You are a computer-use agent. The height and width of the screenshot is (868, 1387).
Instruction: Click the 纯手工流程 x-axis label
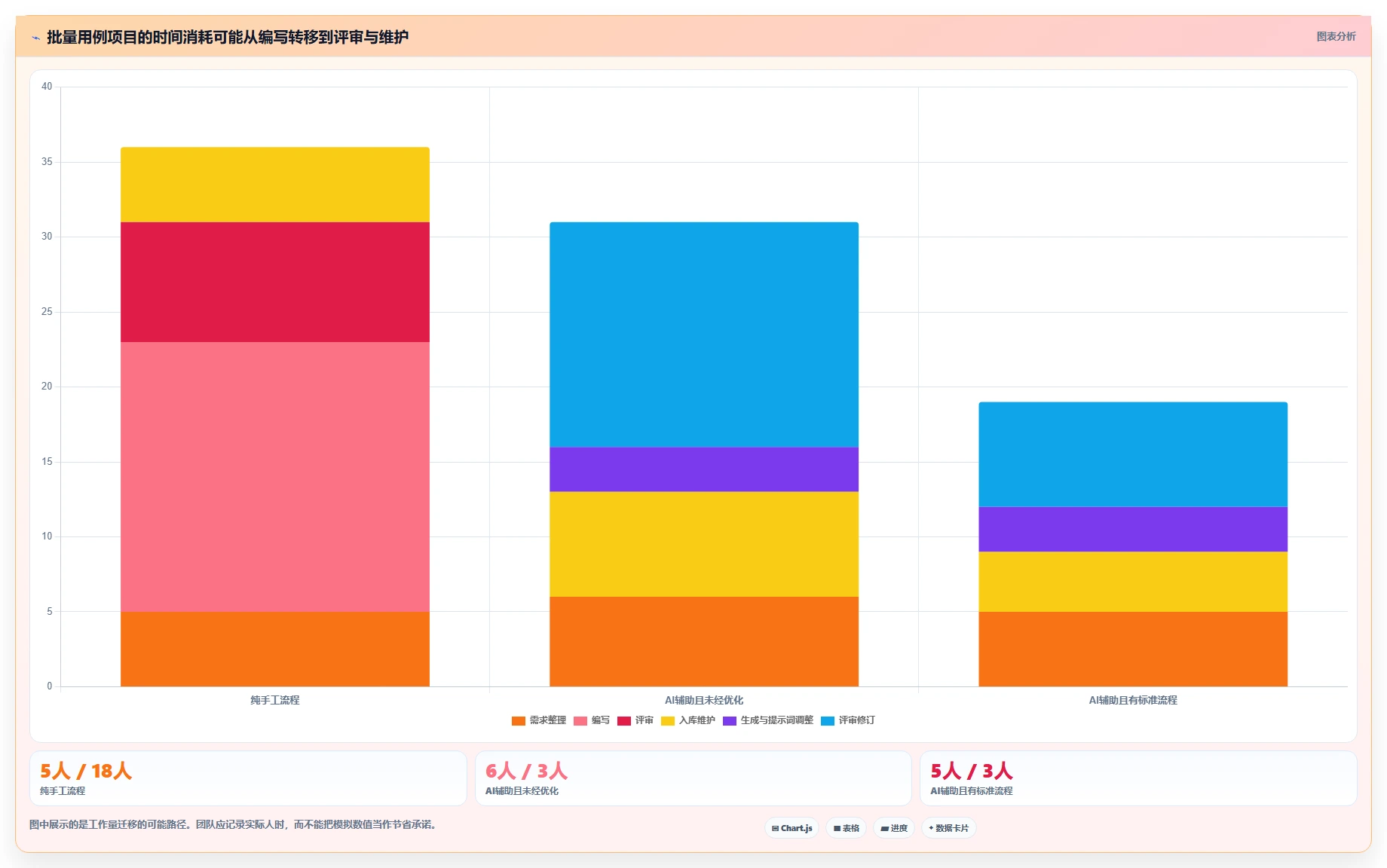click(275, 700)
